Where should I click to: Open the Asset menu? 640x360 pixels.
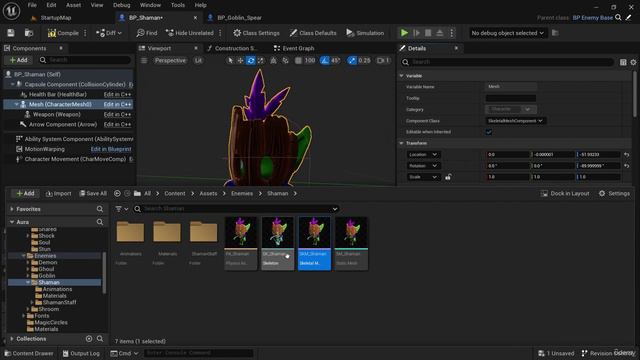tap(73, 5)
